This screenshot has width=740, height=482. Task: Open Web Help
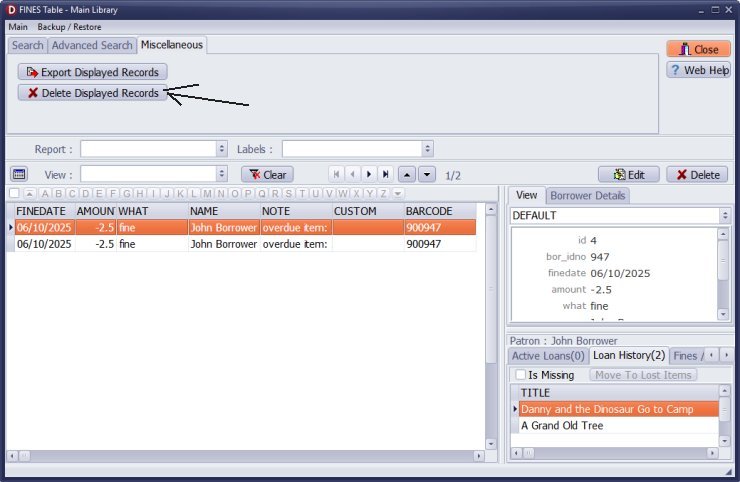click(x=698, y=70)
